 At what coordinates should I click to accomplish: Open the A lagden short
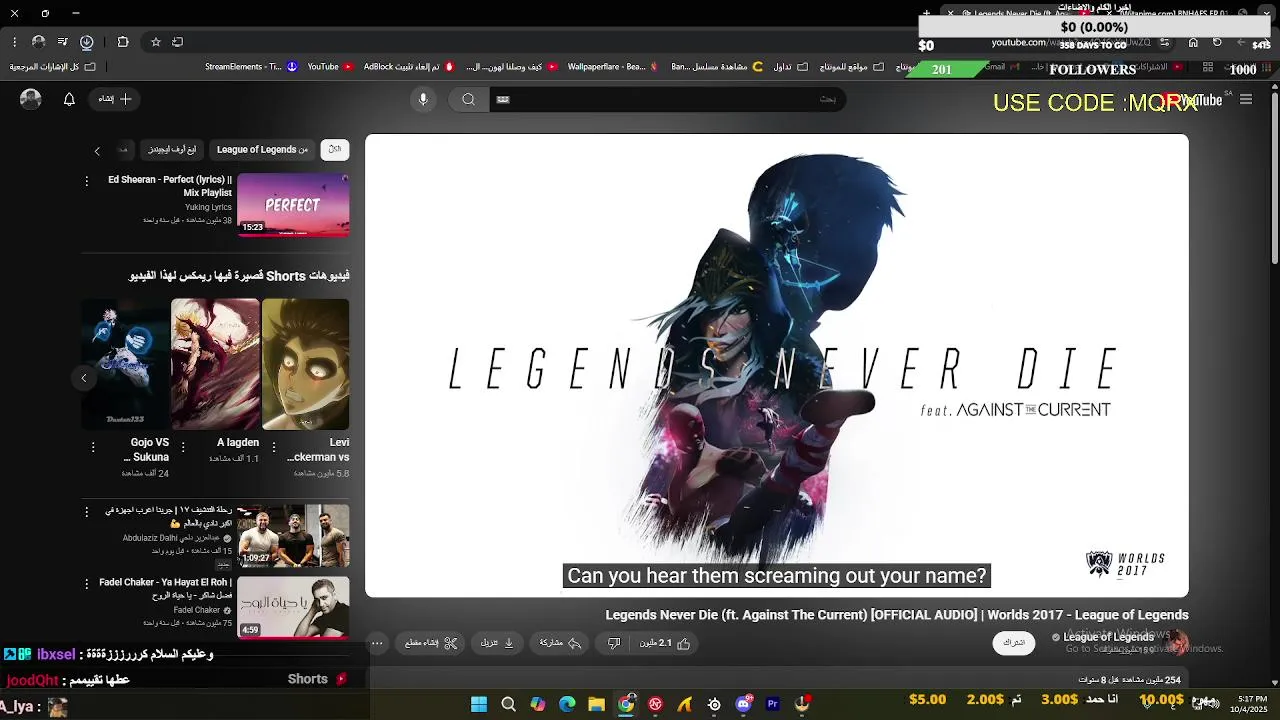pos(215,364)
